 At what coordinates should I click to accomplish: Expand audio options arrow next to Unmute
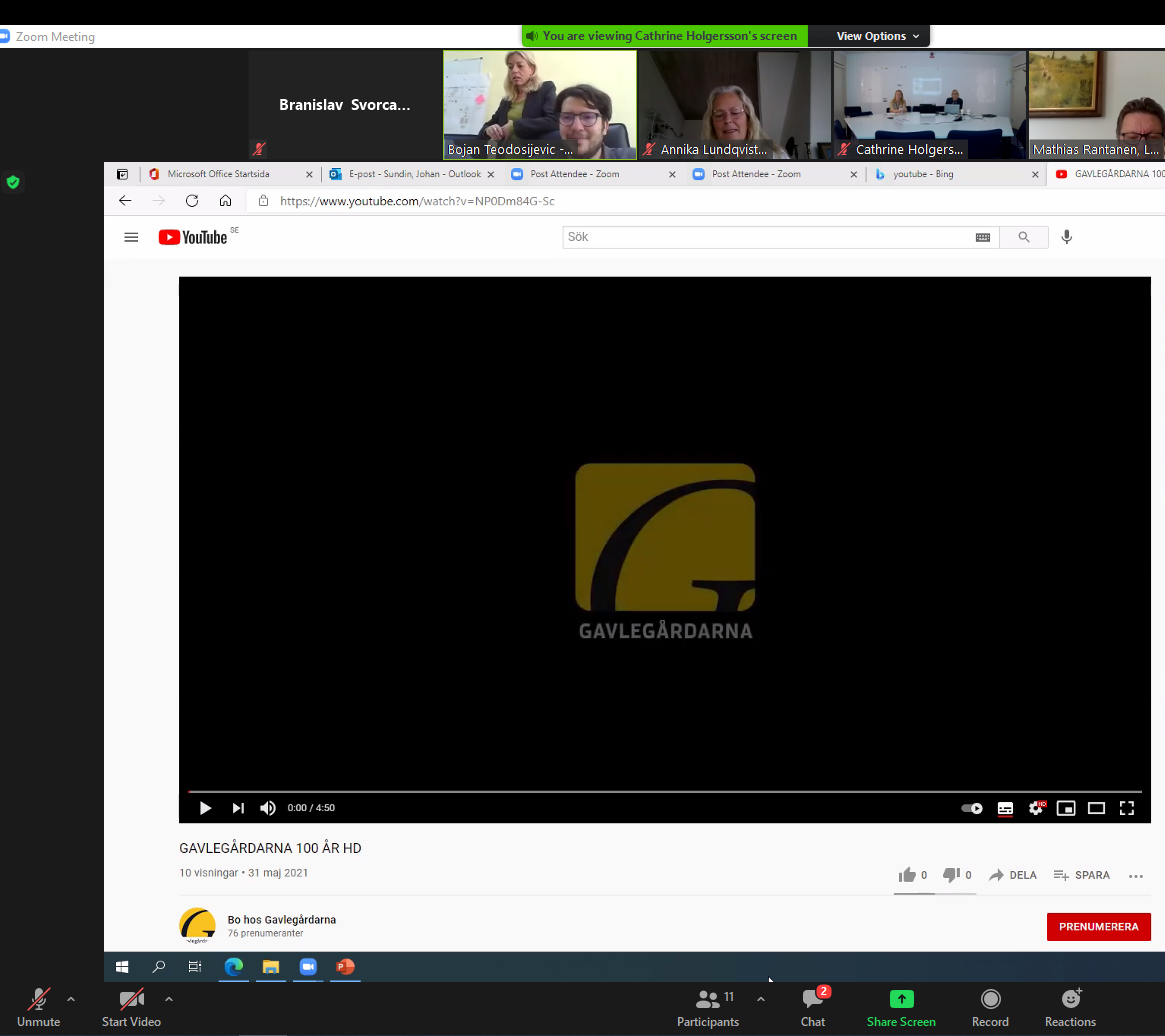coord(71,1000)
